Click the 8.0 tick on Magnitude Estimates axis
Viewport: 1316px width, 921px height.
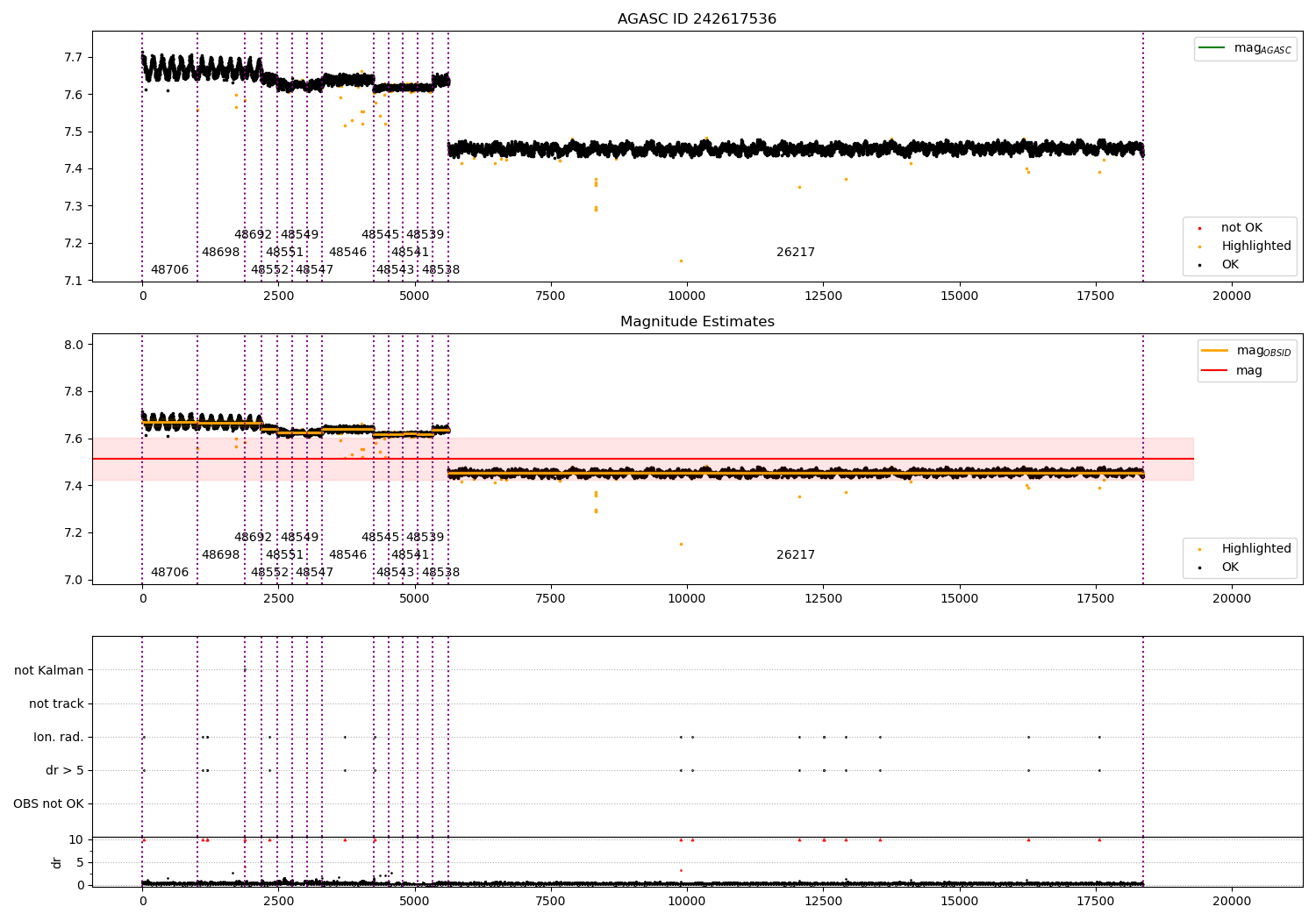point(74,345)
